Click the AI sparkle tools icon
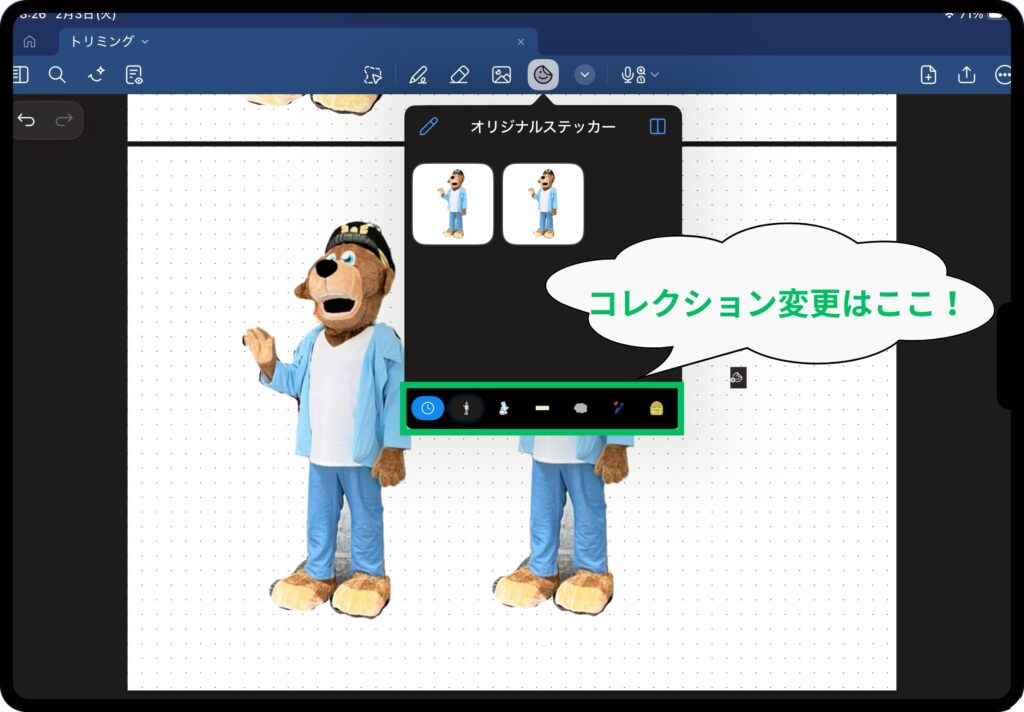The height and width of the screenshot is (712, 1024). click(x=96, y=75)
